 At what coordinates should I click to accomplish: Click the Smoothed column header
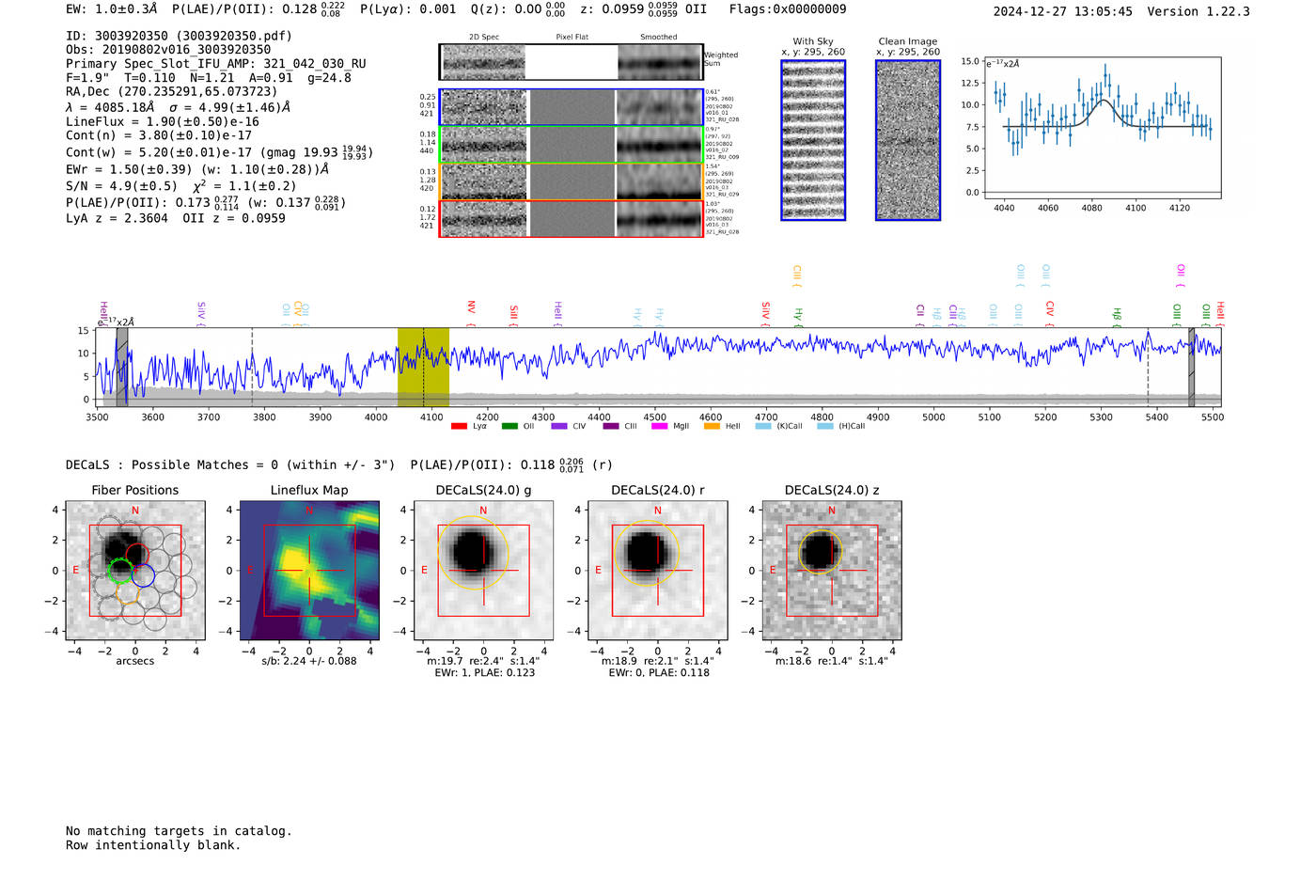click(x=659, y=38)
